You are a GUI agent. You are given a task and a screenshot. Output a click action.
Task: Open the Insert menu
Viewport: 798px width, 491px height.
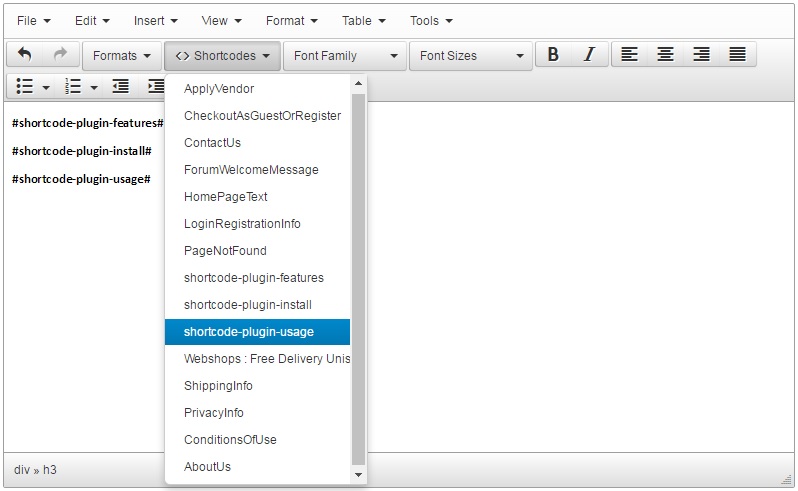coord(155,20)
